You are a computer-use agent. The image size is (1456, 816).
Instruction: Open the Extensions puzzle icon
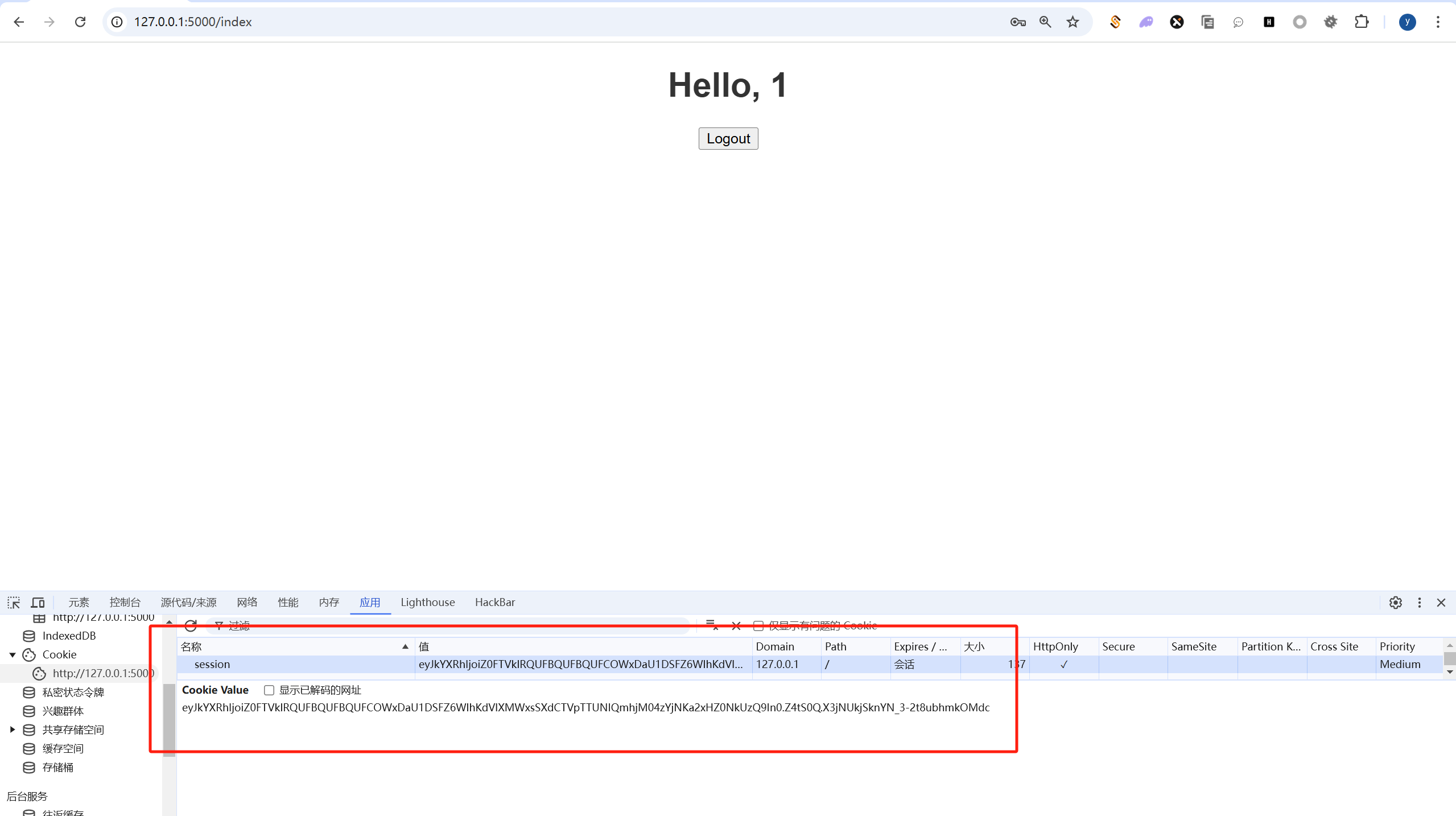[1362, 22]
